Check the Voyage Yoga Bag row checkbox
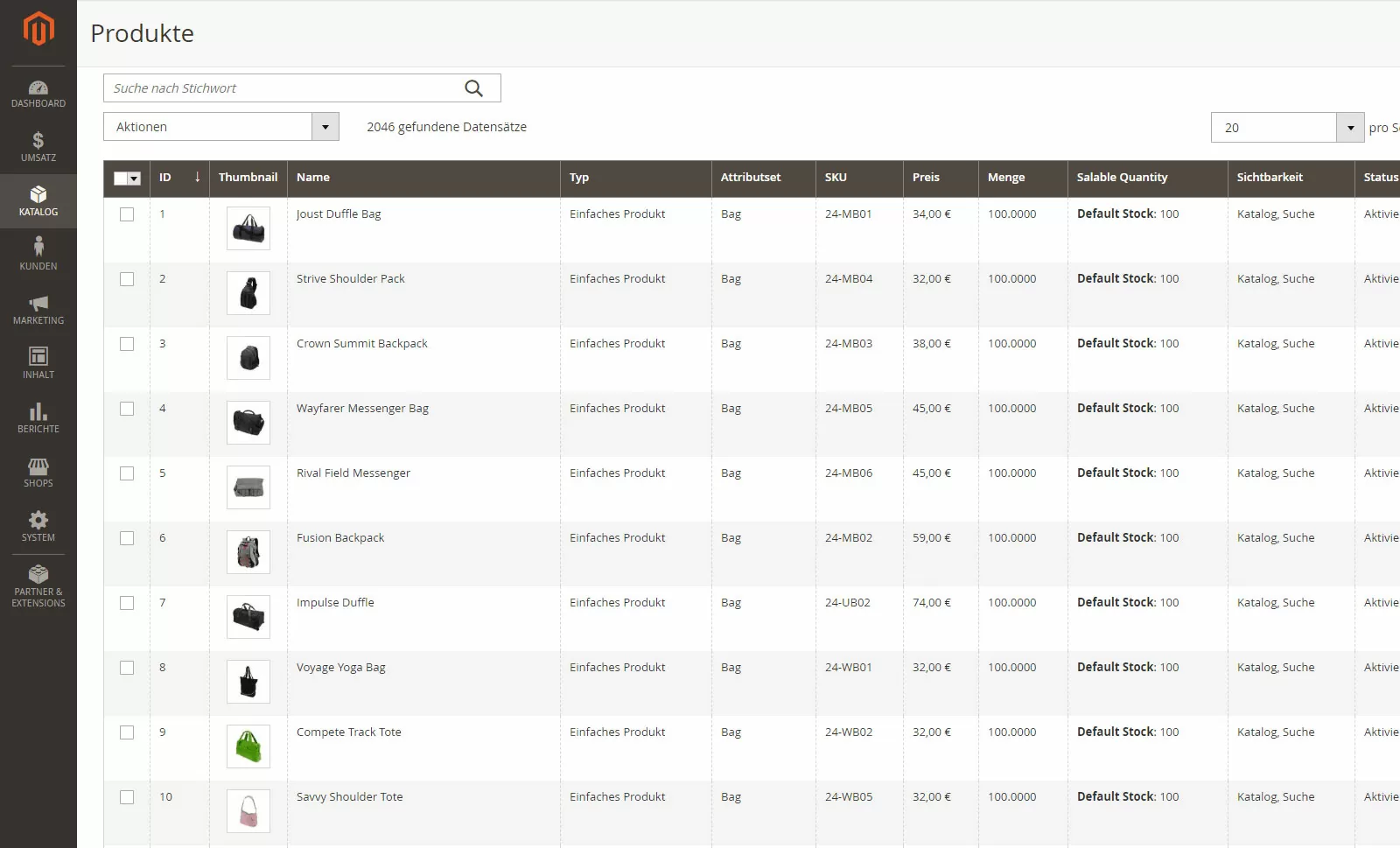The height and width of the screenshot is (848, 1400). tap(127, 668)
